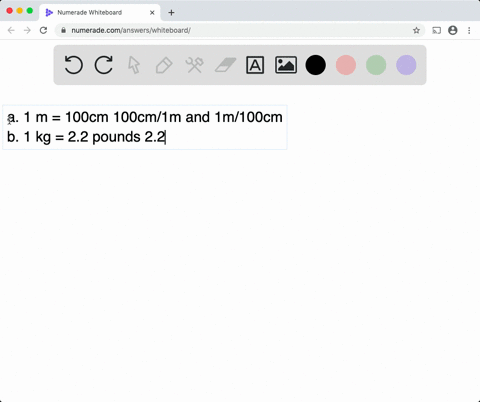Set drawing color to purple
Viewport: 480px width, 402px height.
(406, 65)
